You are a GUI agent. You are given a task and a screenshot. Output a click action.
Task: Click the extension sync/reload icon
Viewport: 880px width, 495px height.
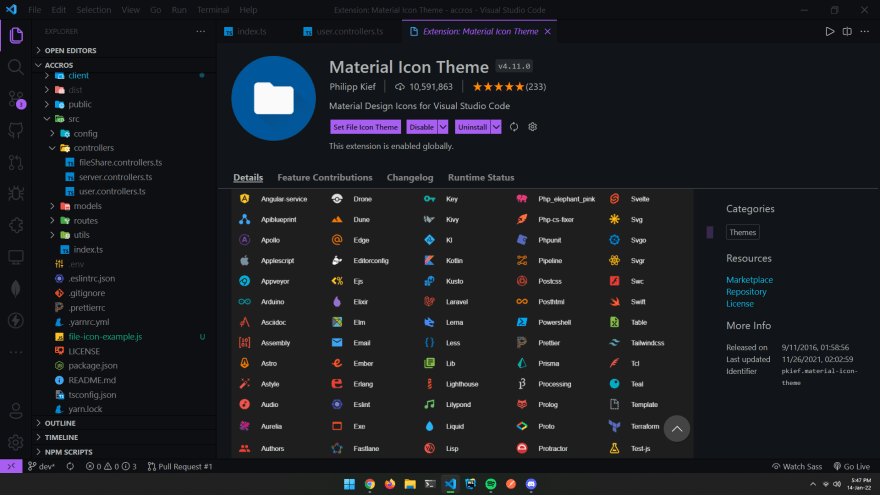(x=514, y=127)
